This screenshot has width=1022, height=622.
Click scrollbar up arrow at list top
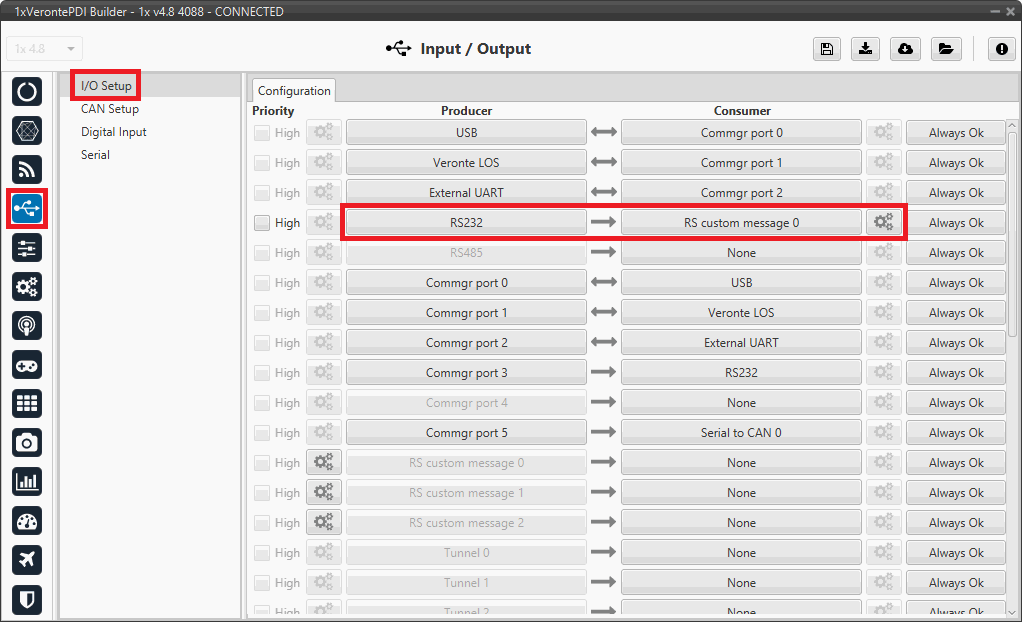[1012, 125]
